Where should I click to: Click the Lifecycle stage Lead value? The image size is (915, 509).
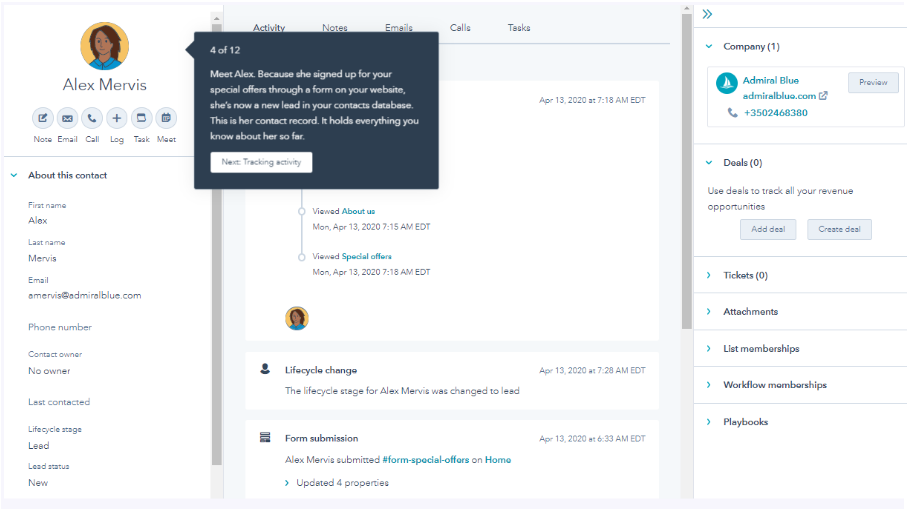coord(39,445)
